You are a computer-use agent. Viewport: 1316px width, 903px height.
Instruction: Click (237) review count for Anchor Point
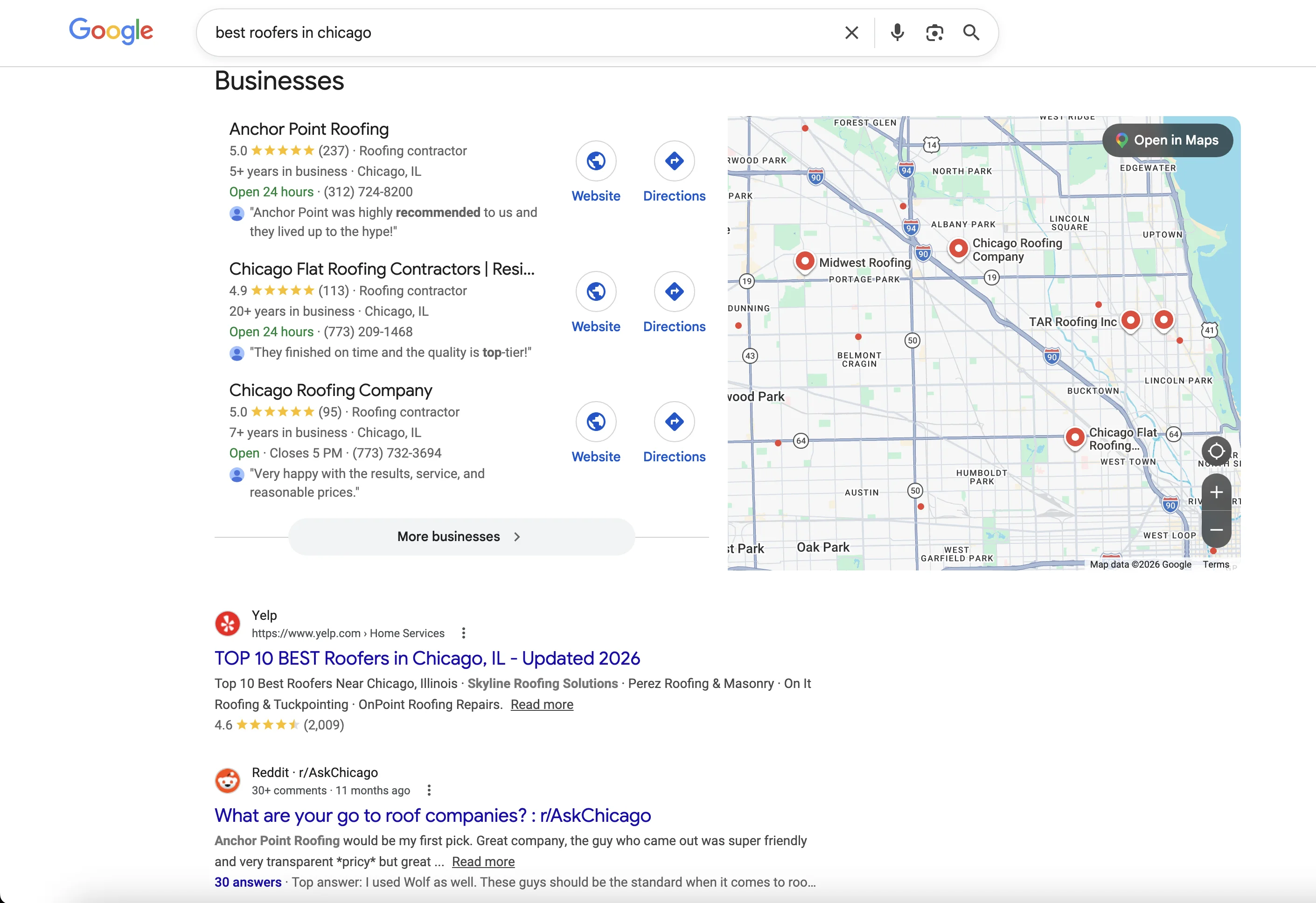point(334,151)
